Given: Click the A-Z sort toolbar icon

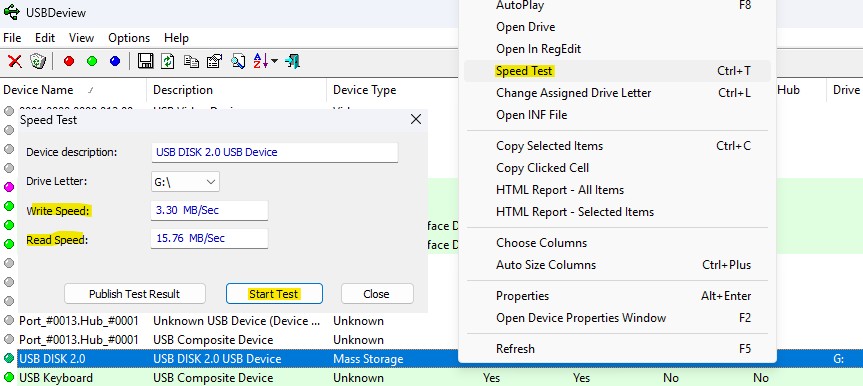Looking at the screenshot, I should pyautogui.click(x=260, y=61).
